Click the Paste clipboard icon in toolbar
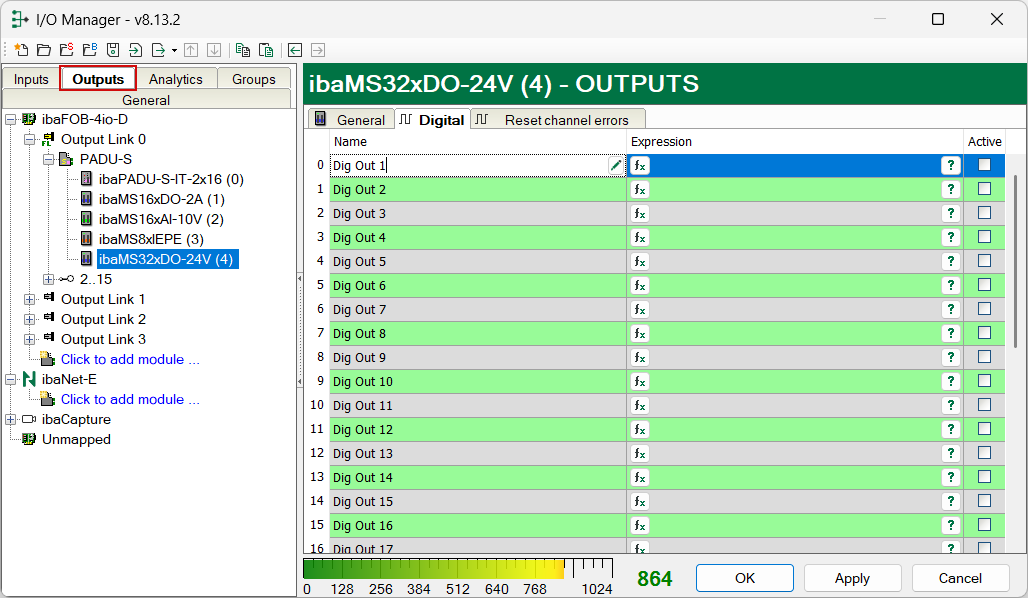 (266, 49)
